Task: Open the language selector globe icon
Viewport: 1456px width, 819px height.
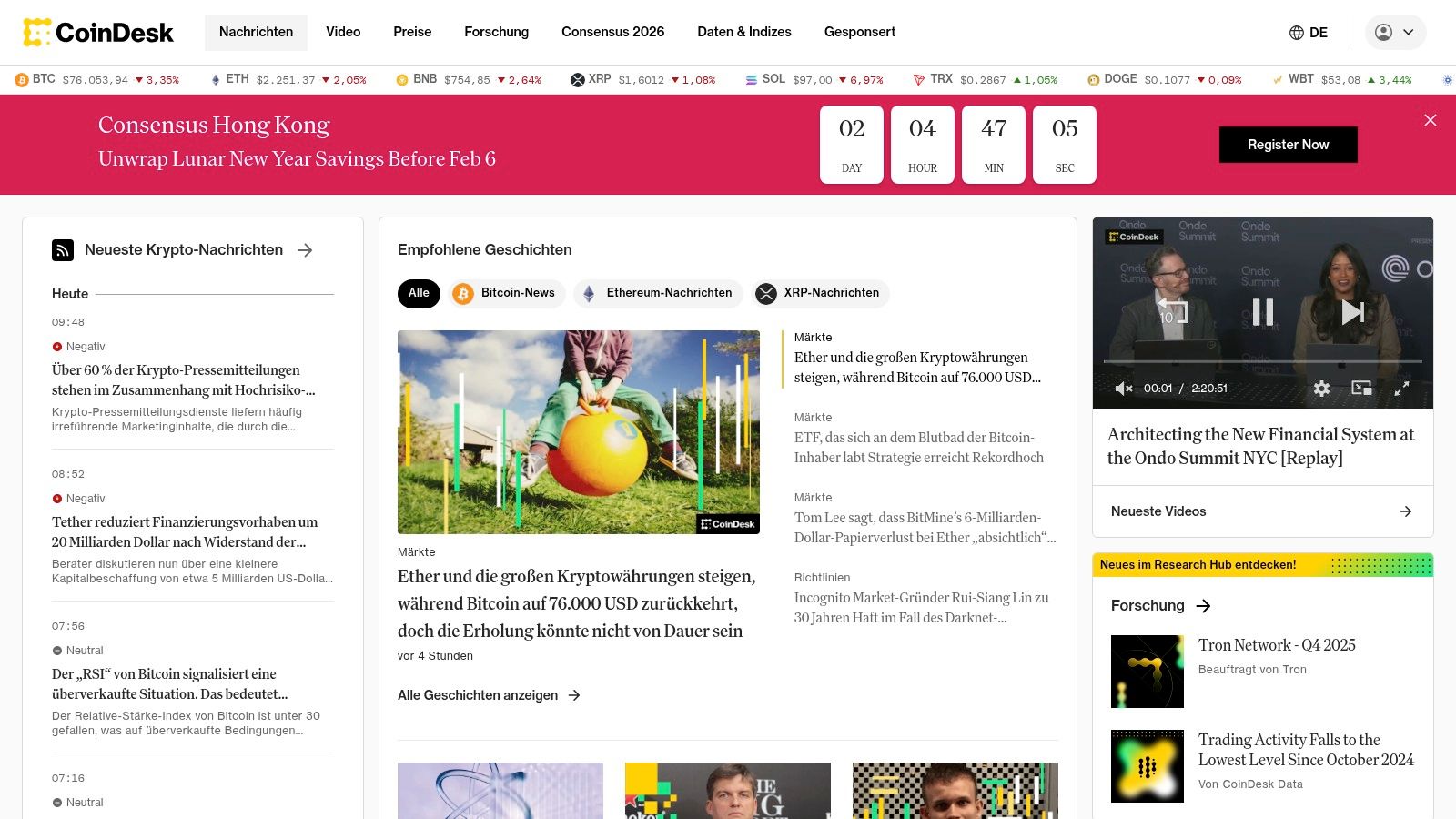Action: coord(1295,32)
